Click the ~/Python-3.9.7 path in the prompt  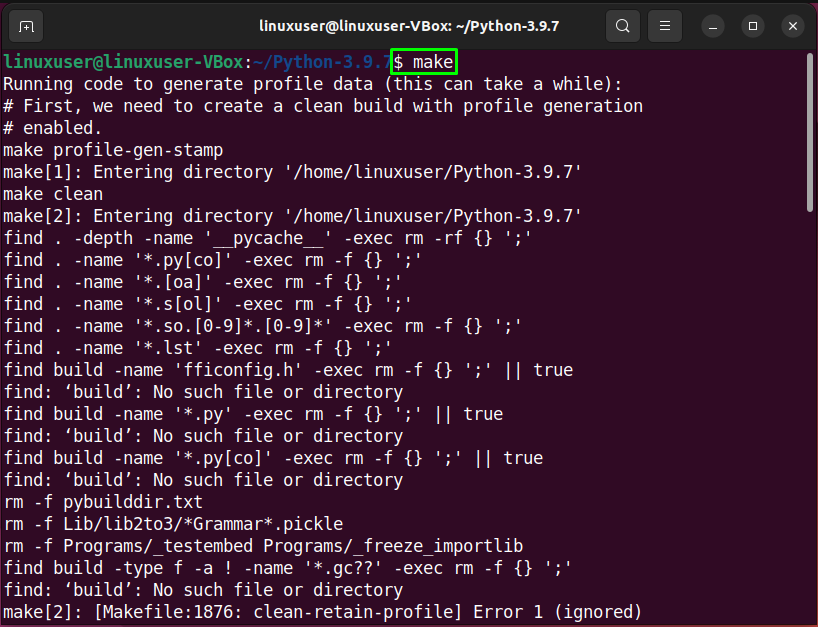coord(317,62)
